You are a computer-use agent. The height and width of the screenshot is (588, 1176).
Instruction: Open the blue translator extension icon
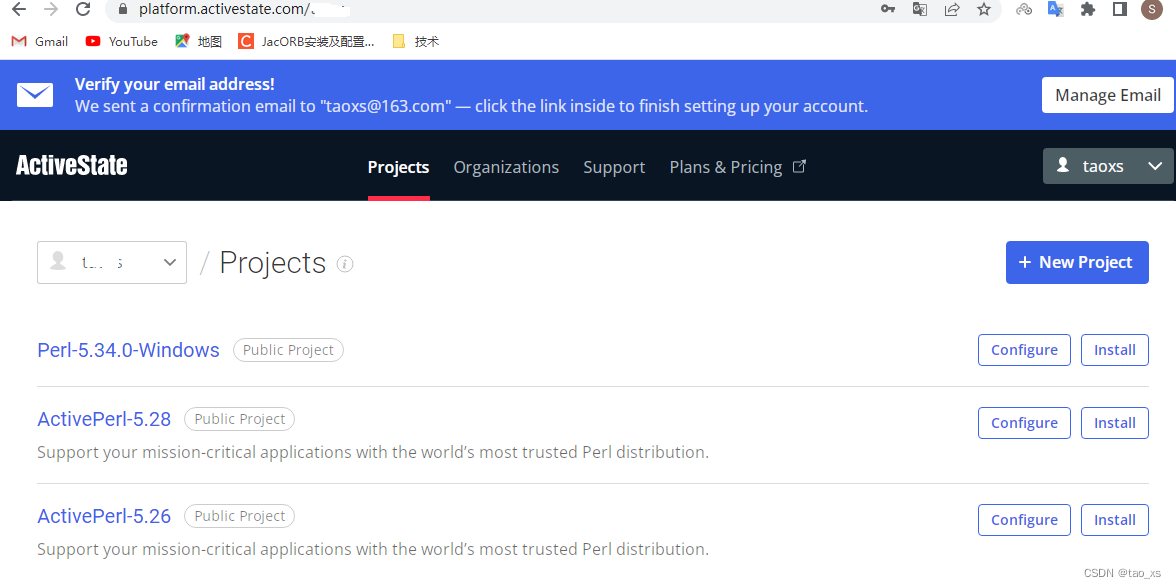point(1056,9)
